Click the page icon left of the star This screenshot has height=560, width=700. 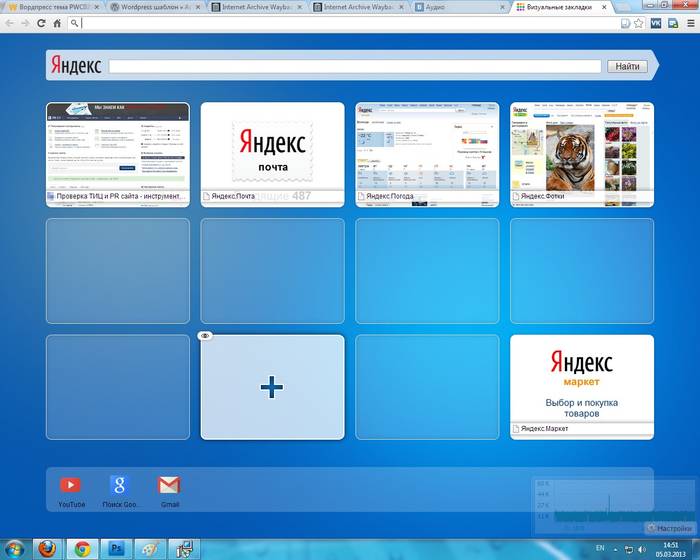[625, 23]
